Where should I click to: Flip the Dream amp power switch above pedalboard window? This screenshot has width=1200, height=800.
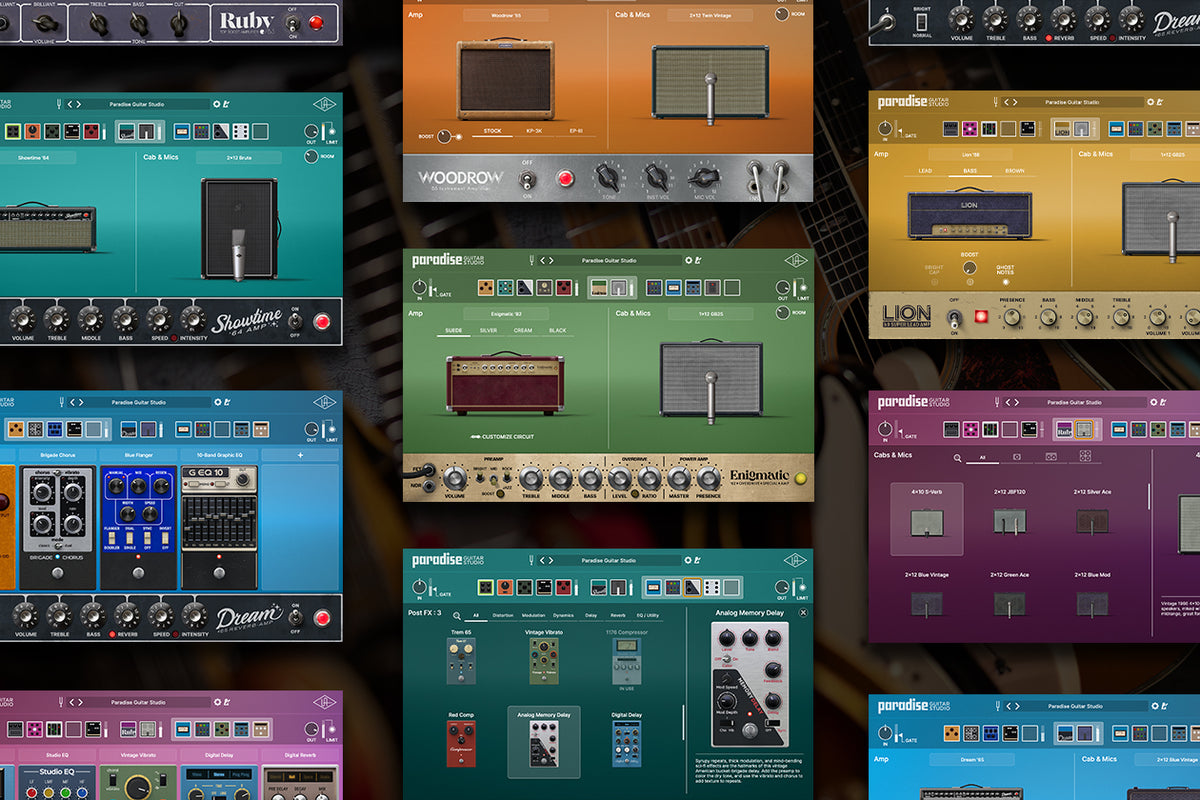tap(294, 618)
